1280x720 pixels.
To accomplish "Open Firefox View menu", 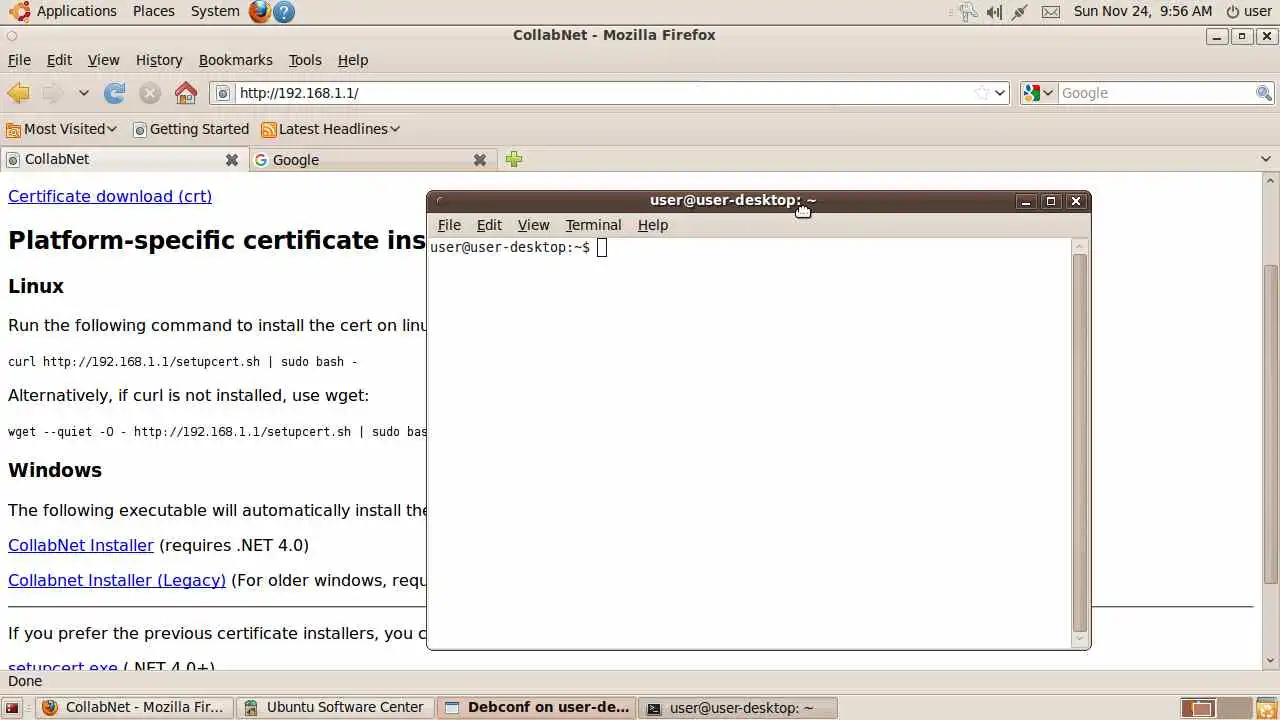I will tap(103, 60).
